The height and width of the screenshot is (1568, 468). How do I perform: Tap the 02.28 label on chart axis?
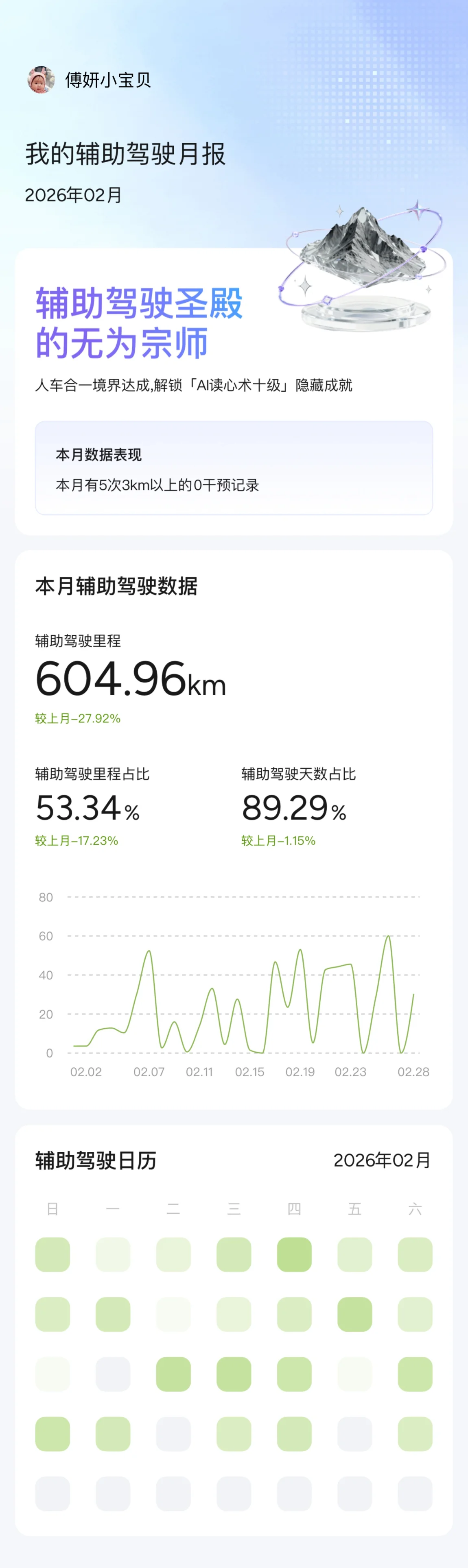click(x=413, y=1071)
